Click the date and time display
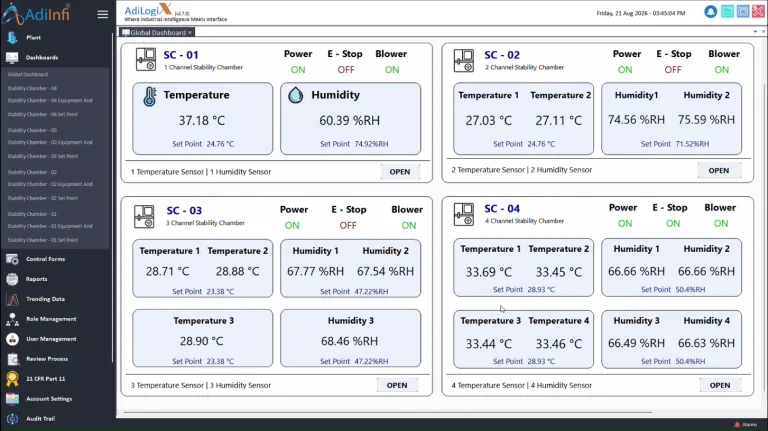This screenshot has width=768, height=431. click(641, 13)
